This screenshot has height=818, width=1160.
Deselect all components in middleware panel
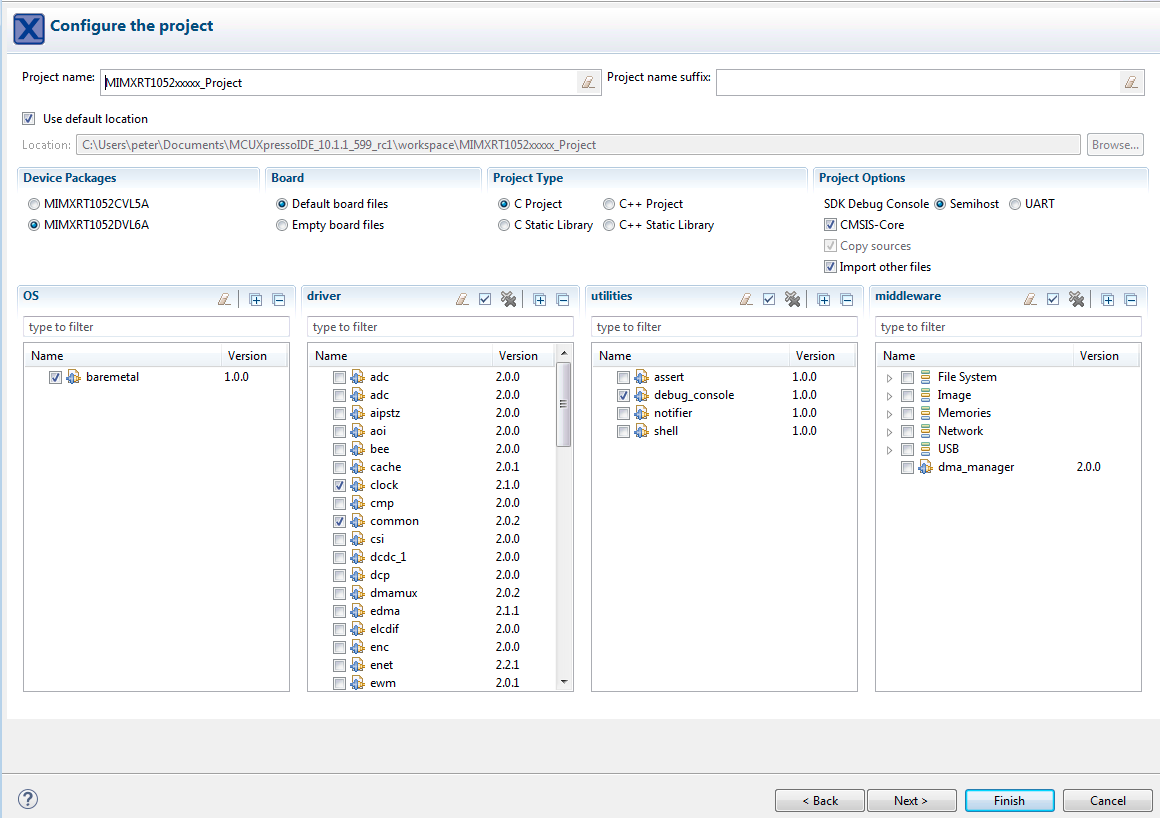coord(1076,300)
